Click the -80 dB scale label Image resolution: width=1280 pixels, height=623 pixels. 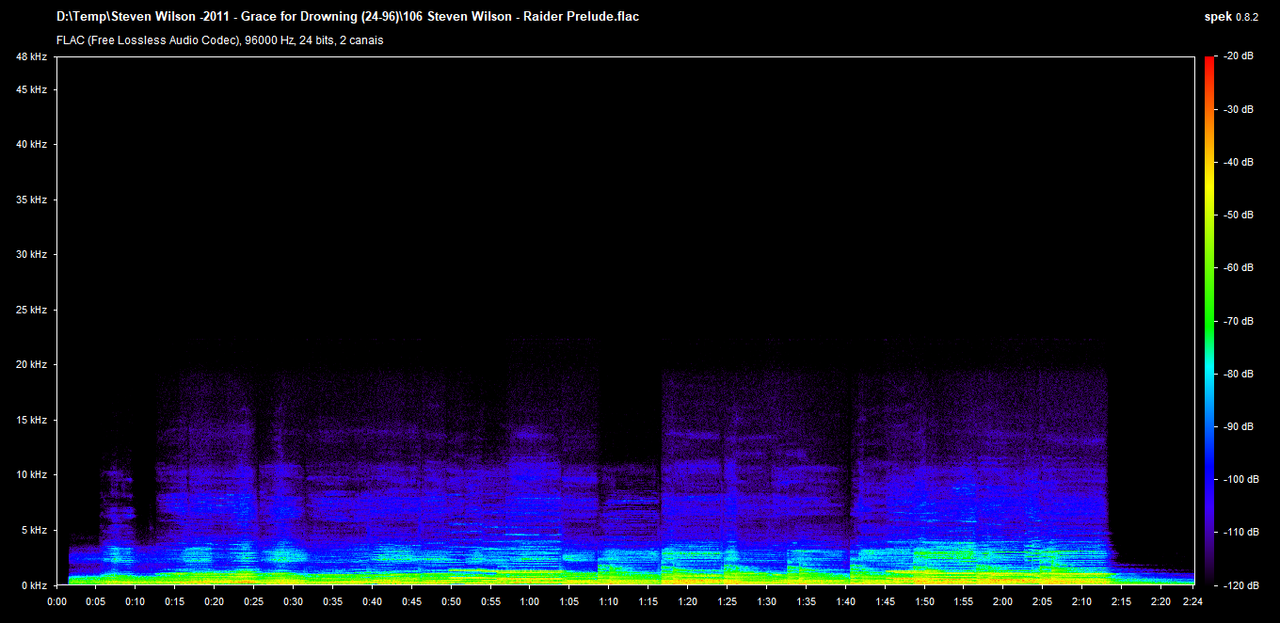(1239, 374)
